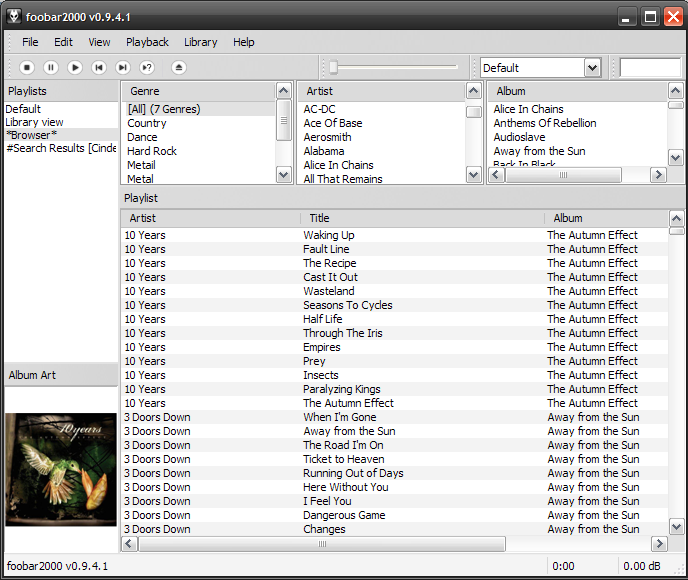Select Anthems Of Rebellion album
The width and height of the screenshot is (688, 580).
tap(578, 123)
